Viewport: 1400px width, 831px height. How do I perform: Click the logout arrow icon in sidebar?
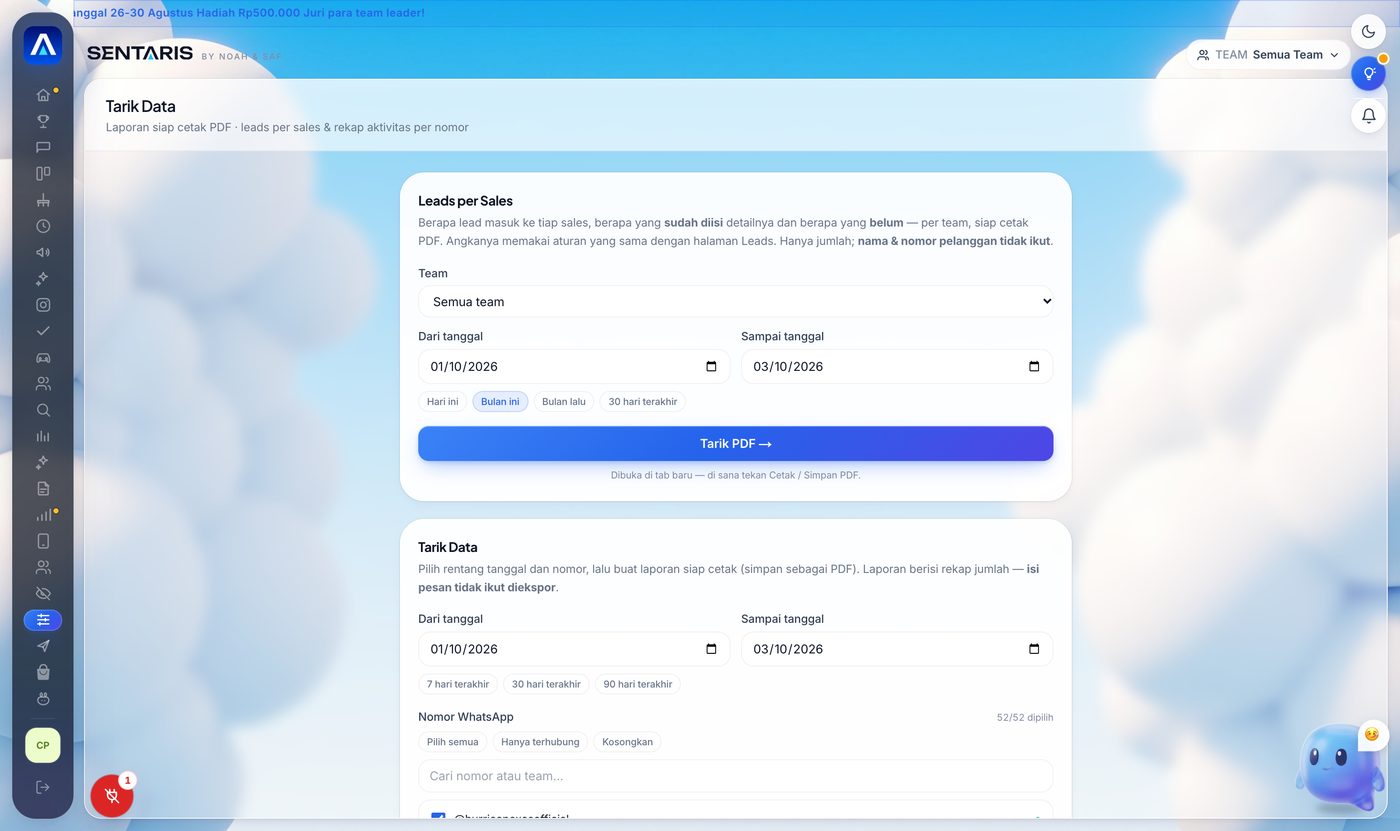click(x=43, y=787)
